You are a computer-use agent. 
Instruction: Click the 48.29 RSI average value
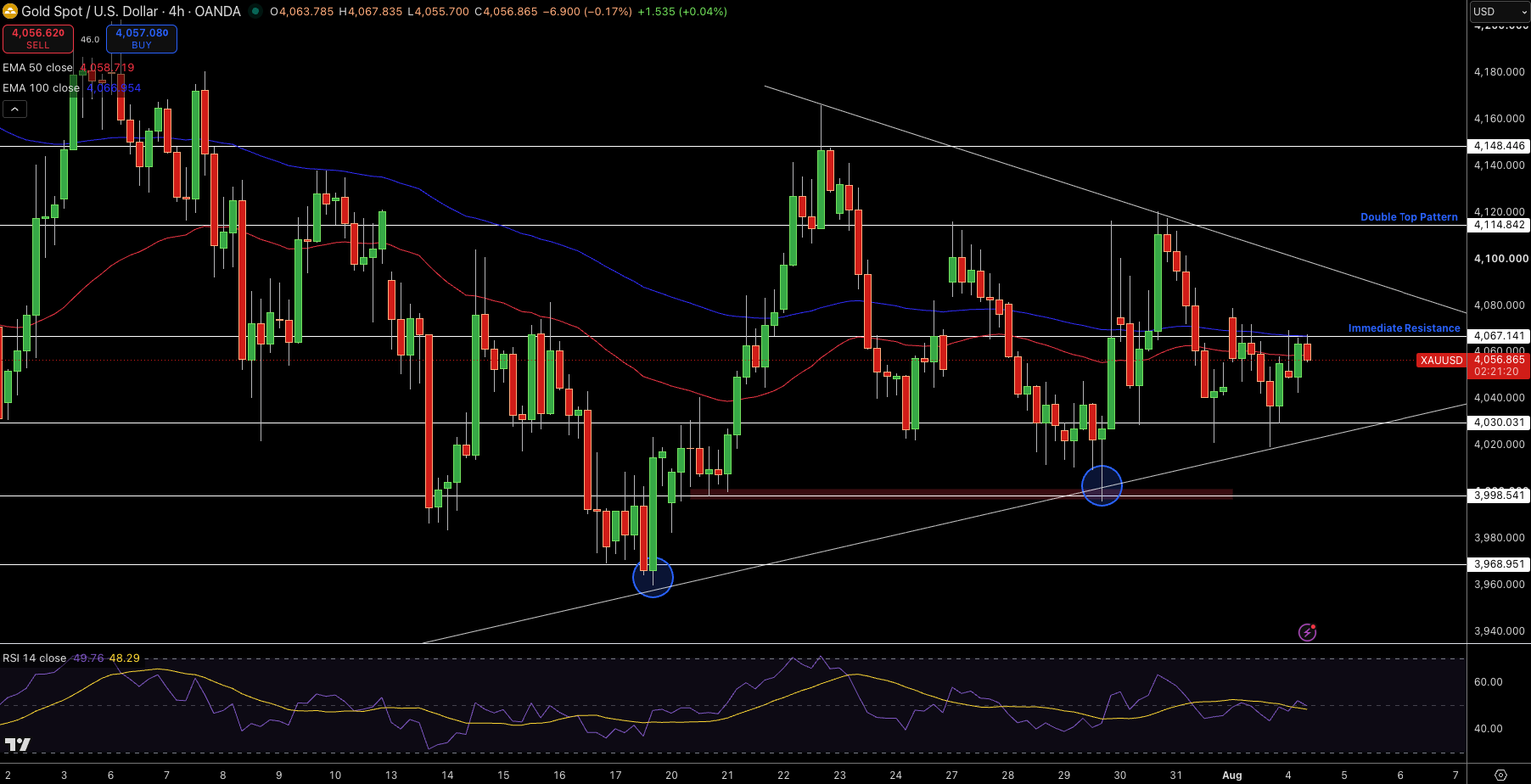pyautogui.click(x=124, y=658)
